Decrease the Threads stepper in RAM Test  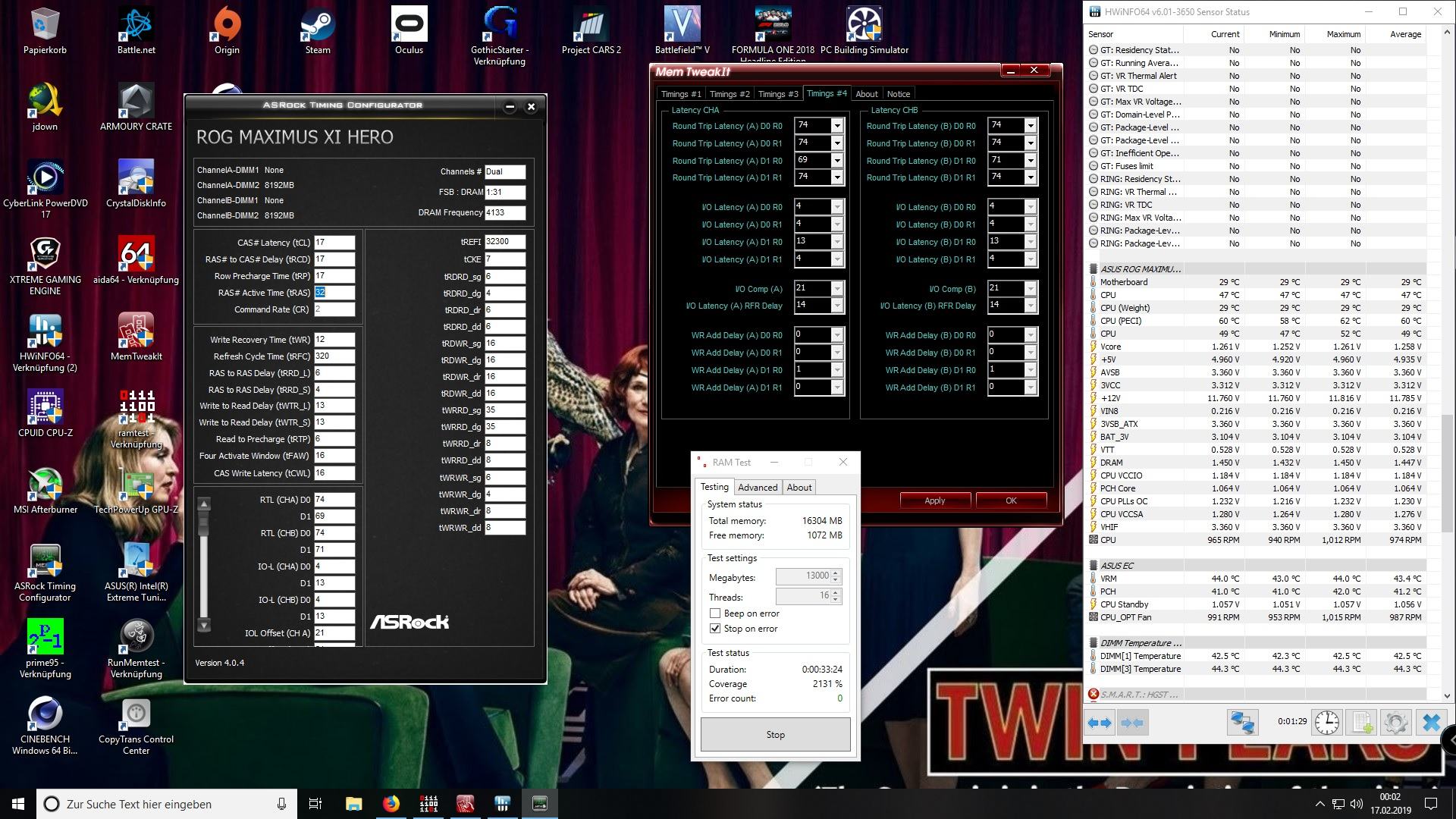coord(836,600)
